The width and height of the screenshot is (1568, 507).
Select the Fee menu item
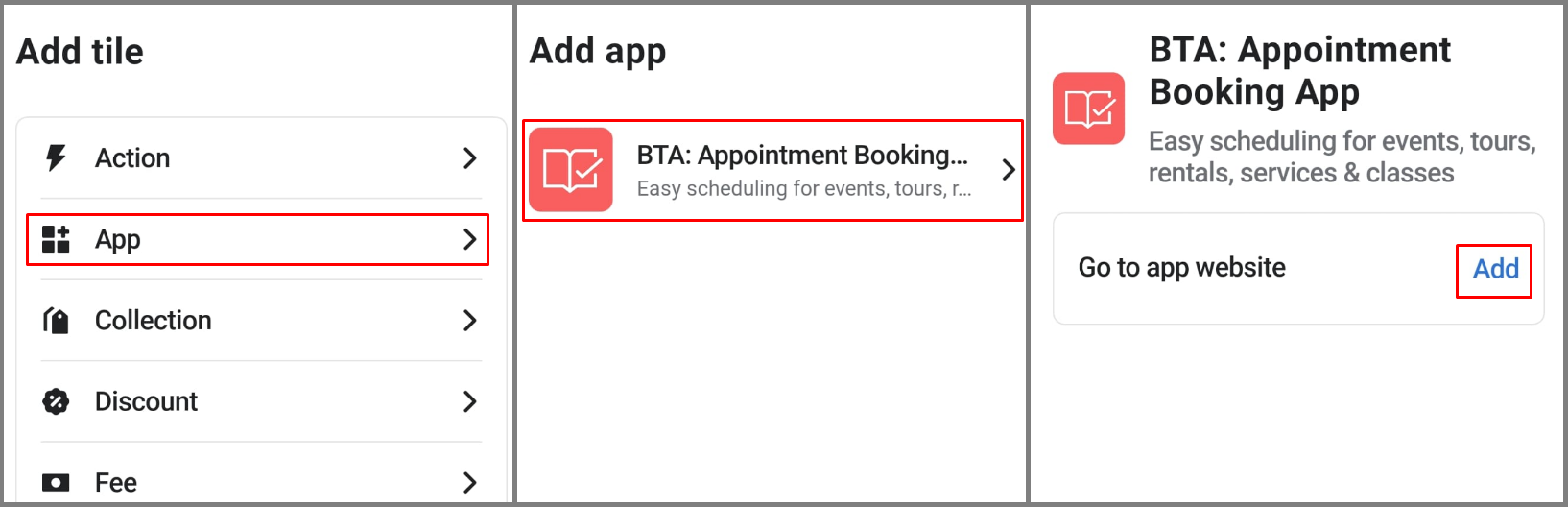tap(261, 482)
